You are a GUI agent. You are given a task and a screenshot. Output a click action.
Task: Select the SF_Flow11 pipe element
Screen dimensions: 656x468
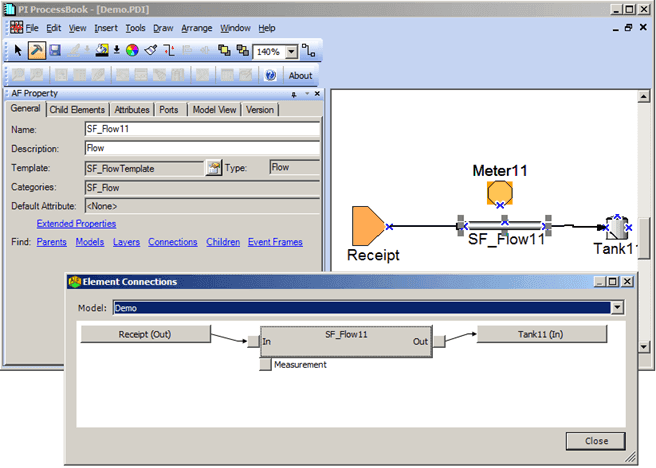pyautogui.click(x=504, y=226)
